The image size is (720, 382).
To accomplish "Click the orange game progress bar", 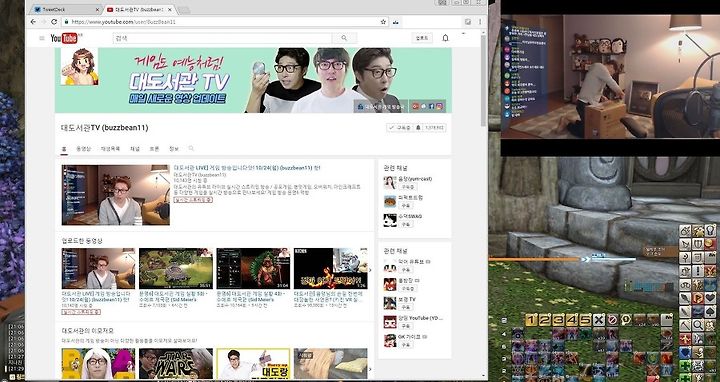I will (x=535, y=259).
